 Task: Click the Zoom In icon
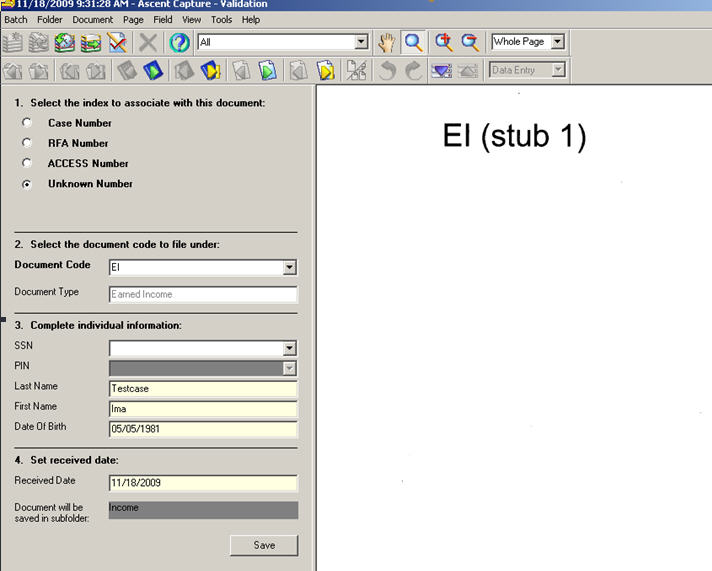coord(444,42)
